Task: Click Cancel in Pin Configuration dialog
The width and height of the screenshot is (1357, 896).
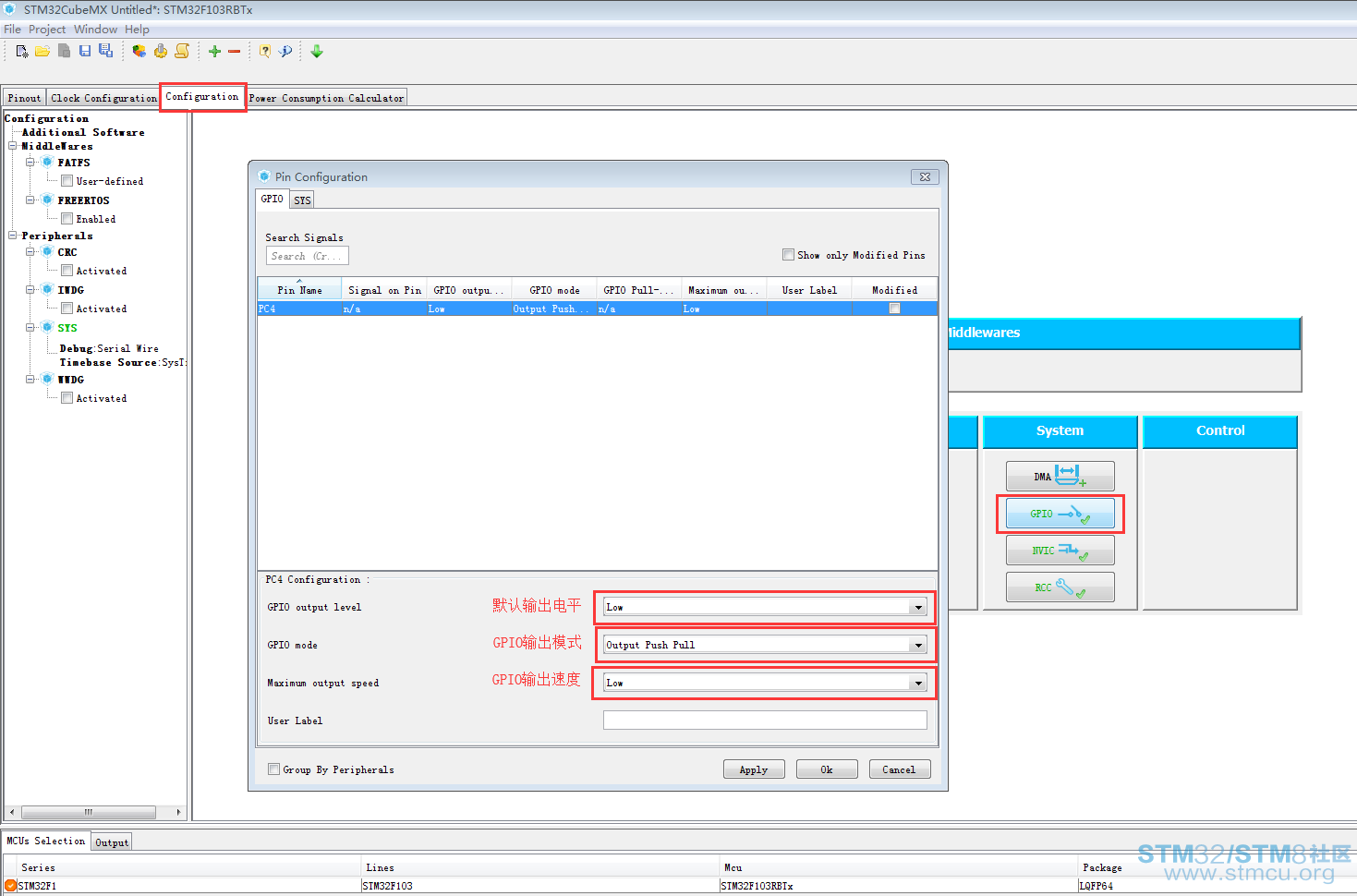Action: (x=899, y=769)
